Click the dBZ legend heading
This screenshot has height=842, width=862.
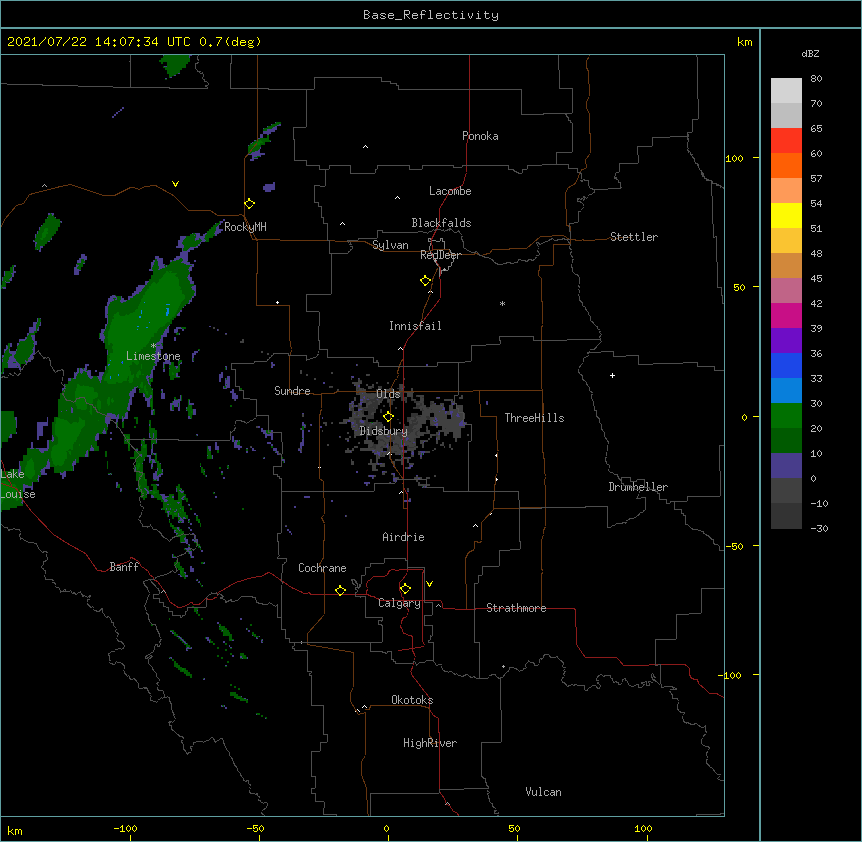[x=810, y=53]
